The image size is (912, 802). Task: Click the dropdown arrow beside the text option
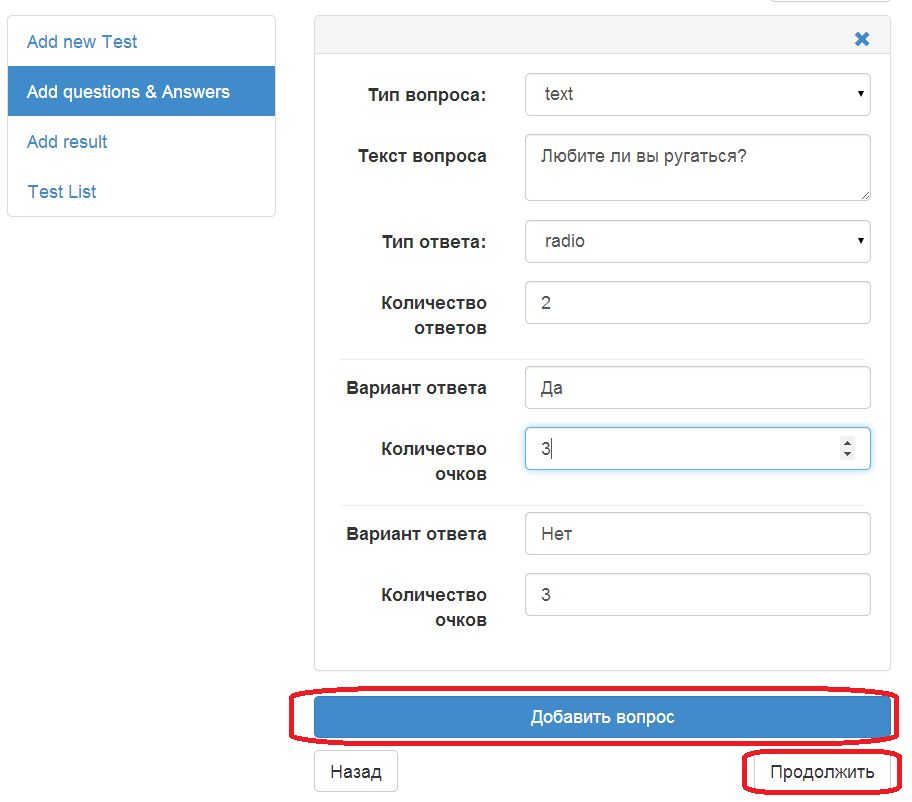(860, 94)
